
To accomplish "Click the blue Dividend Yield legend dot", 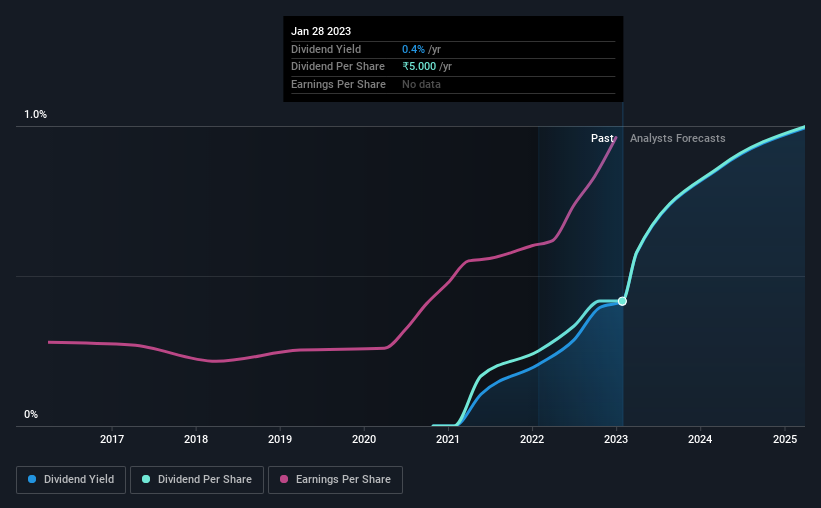I will click(x=32, y=479).
